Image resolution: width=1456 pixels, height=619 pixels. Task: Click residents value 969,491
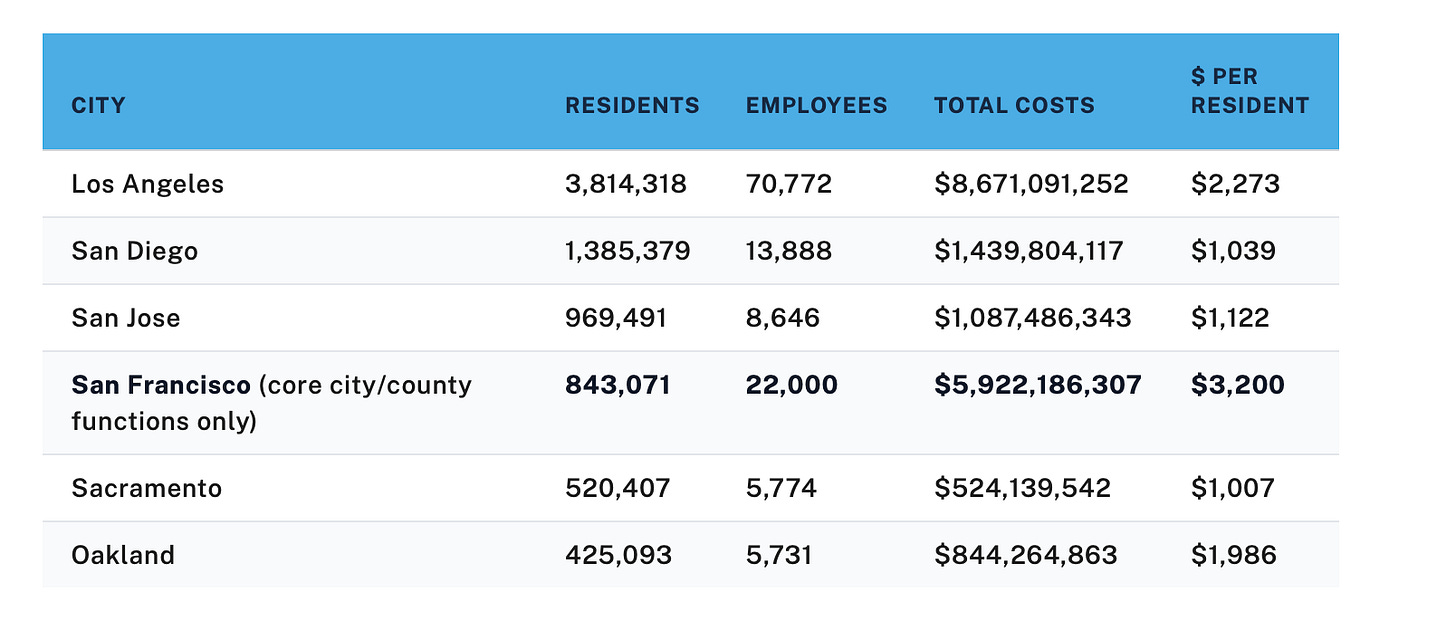coord(616,318)
